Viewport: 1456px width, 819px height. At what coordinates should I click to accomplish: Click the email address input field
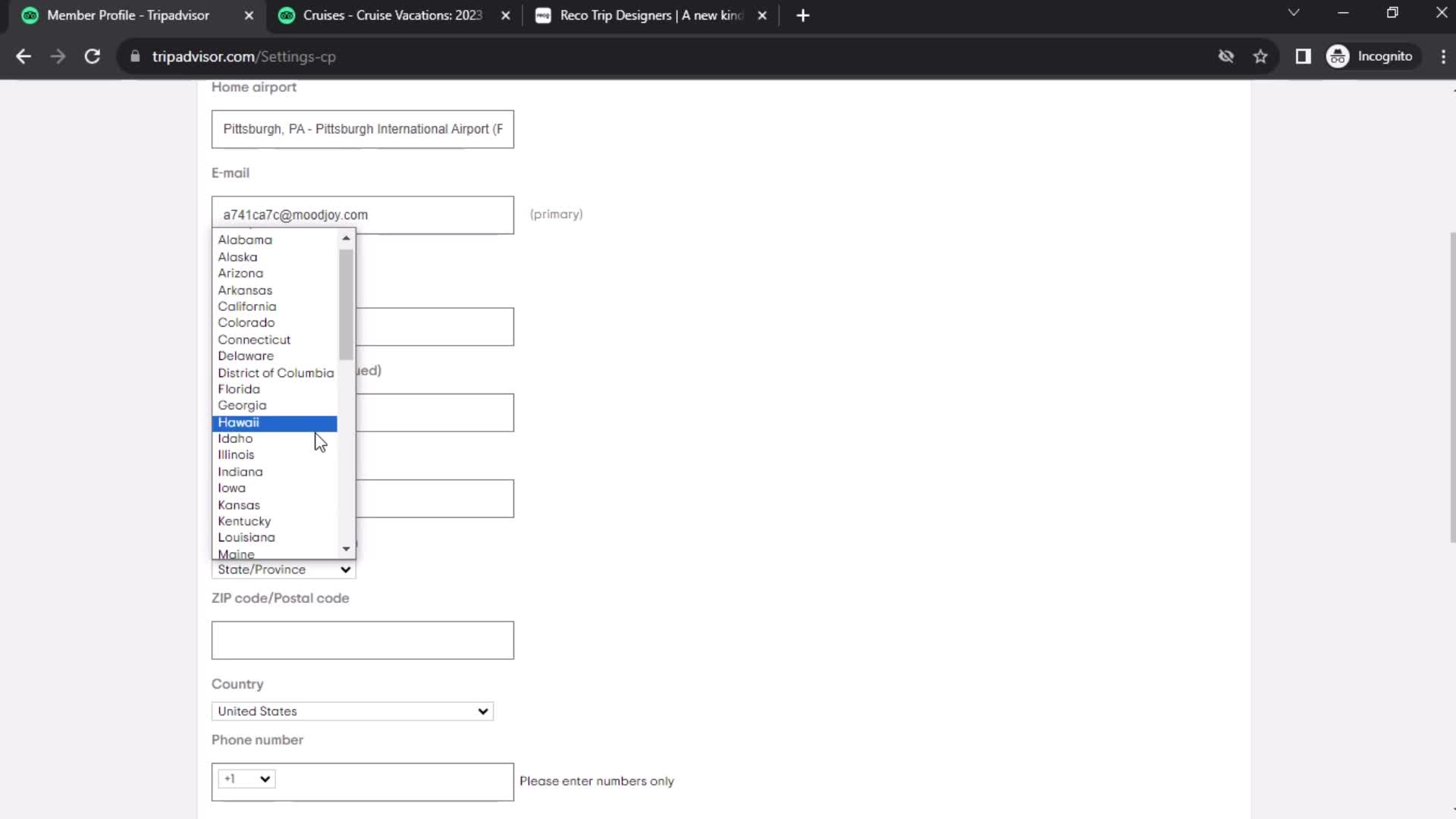[363, 214]
